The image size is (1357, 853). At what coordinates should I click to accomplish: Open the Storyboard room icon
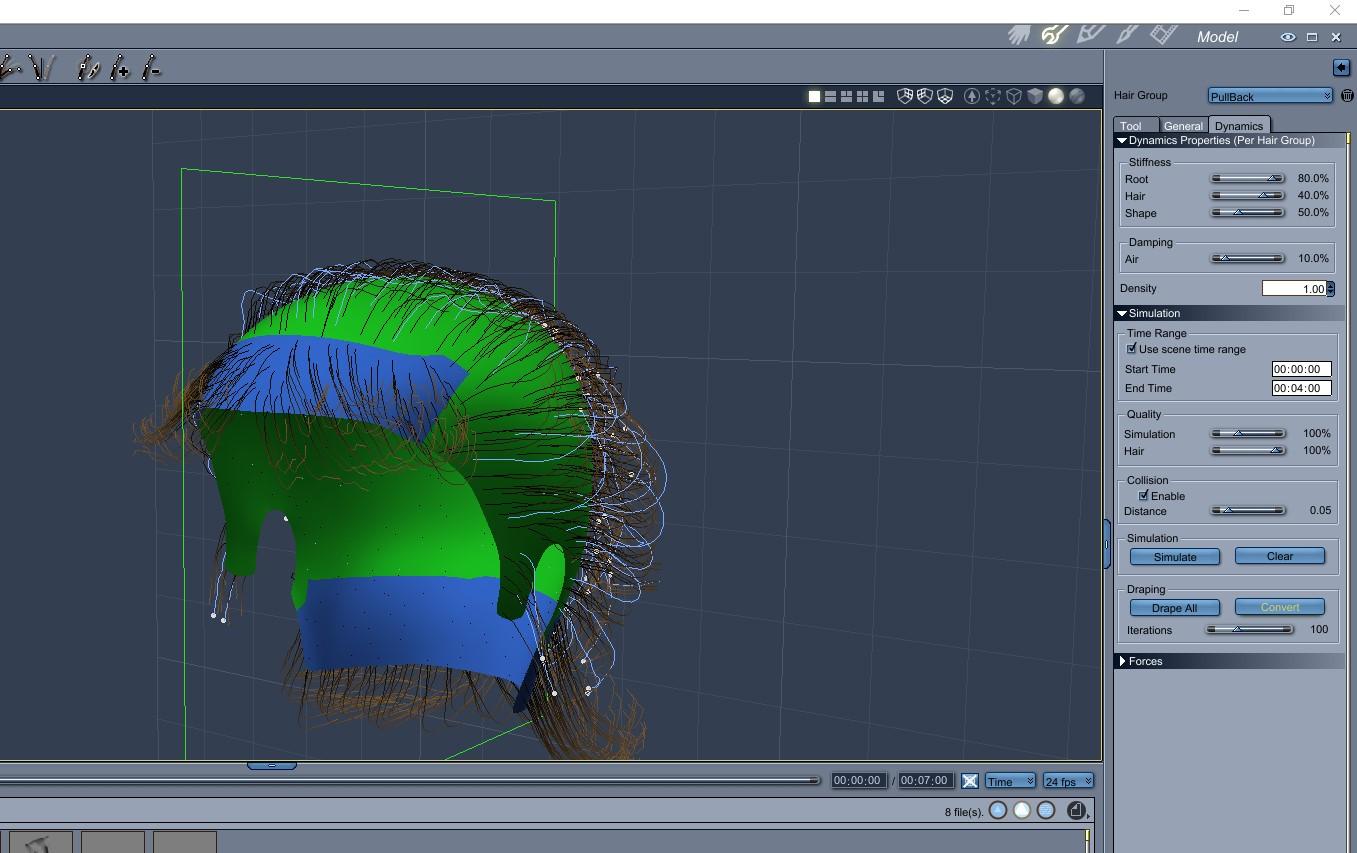(1090, 36)
